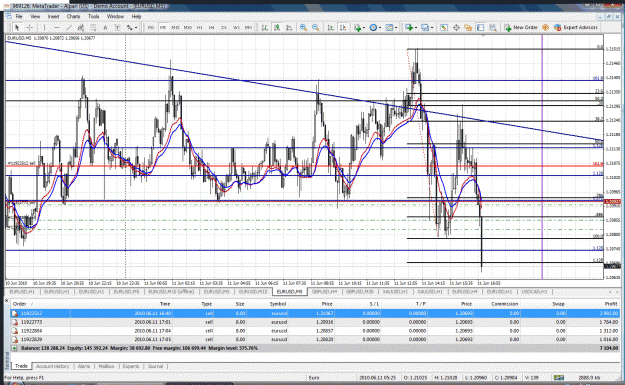Expand the indicators dropdown arrow

[x=364, y=28]
